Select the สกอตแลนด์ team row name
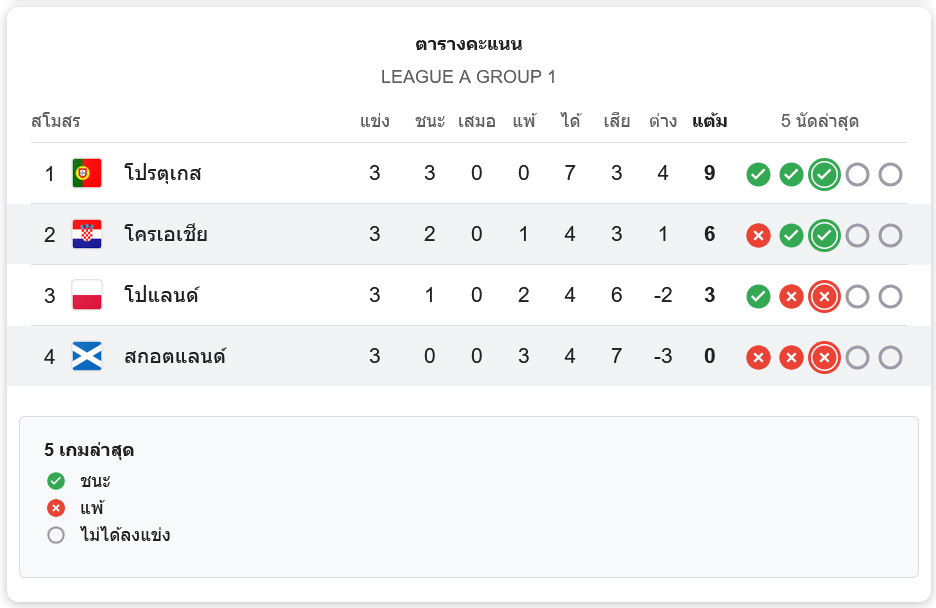The image size is (936, 608). tap(175, 357)
